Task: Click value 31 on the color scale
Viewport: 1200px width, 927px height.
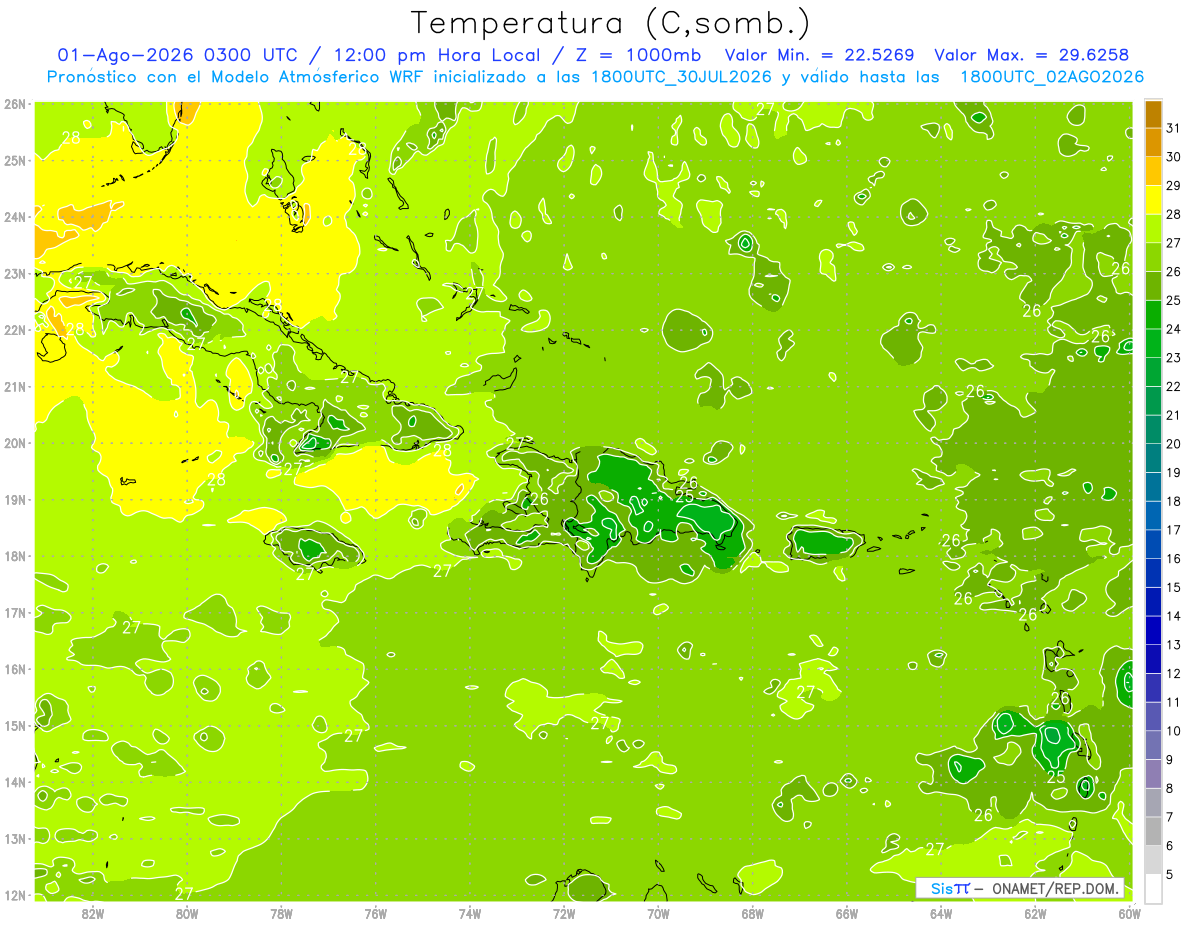Action: pyautogui.click(x=1174, y=128)
